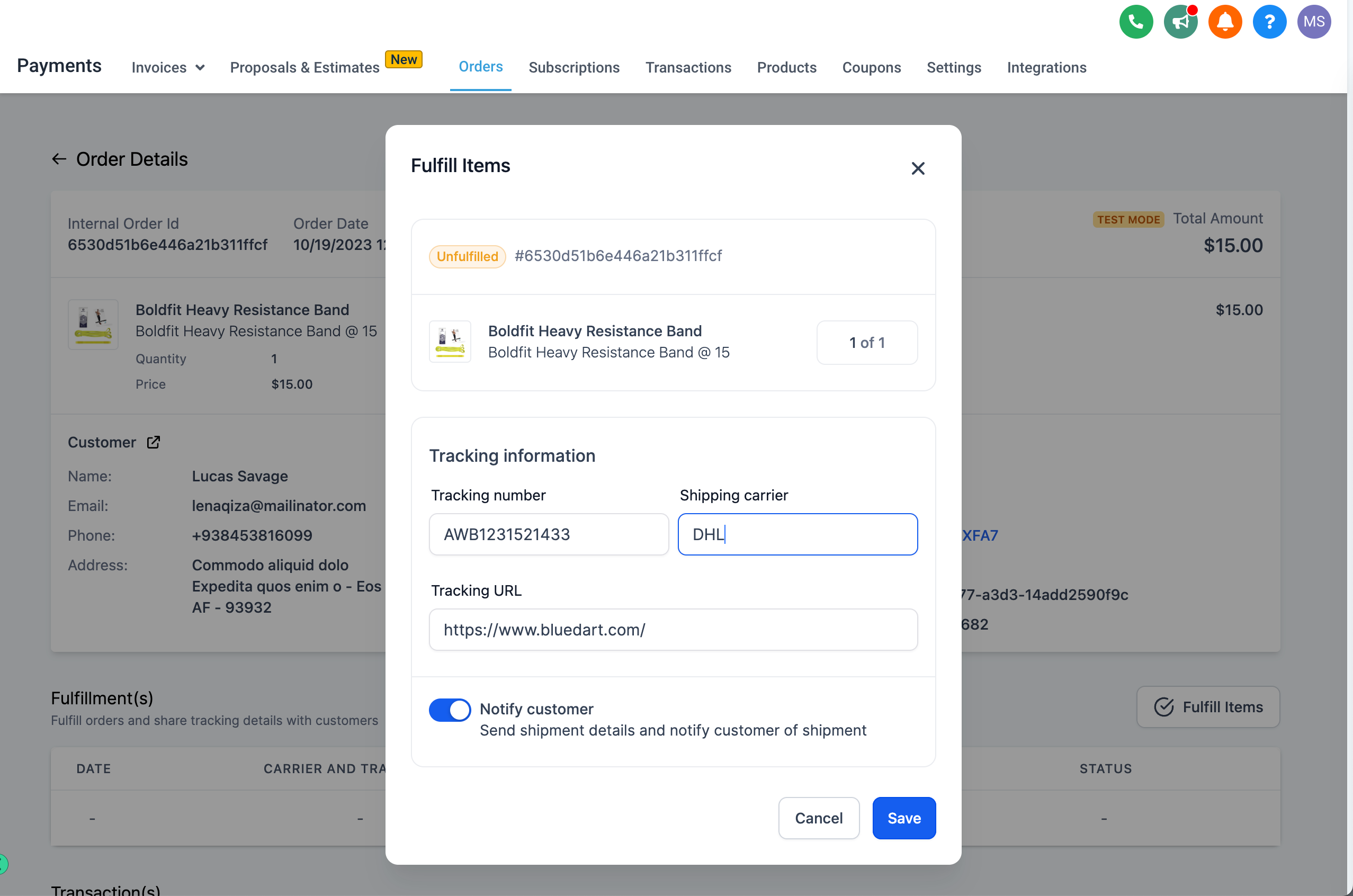Image resolution: width=1353 pixels, height=896 pixels.
Task: Toggle the Notify customer switch
Action: point(450,710)
